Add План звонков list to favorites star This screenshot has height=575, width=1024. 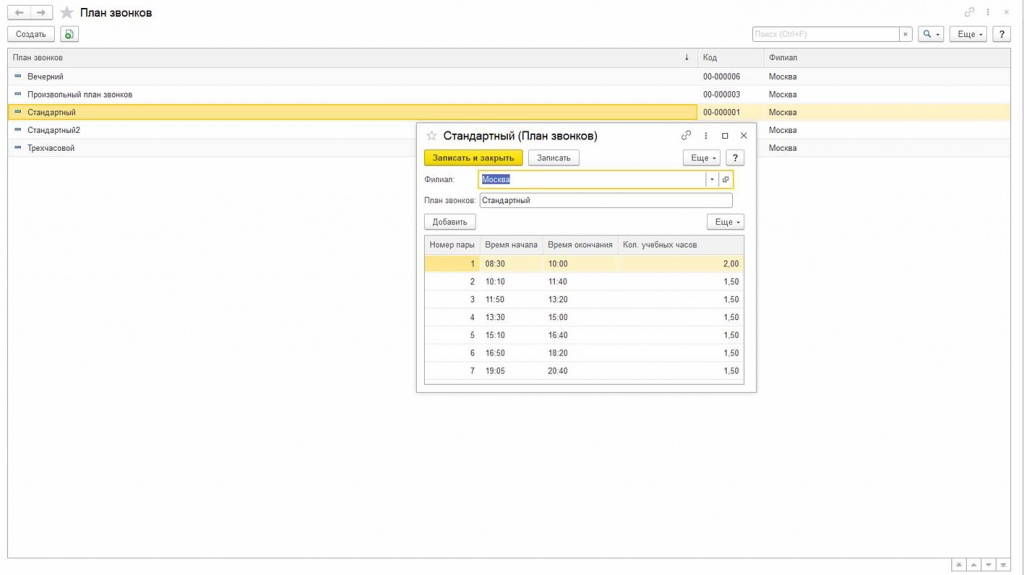coord(67,12)
